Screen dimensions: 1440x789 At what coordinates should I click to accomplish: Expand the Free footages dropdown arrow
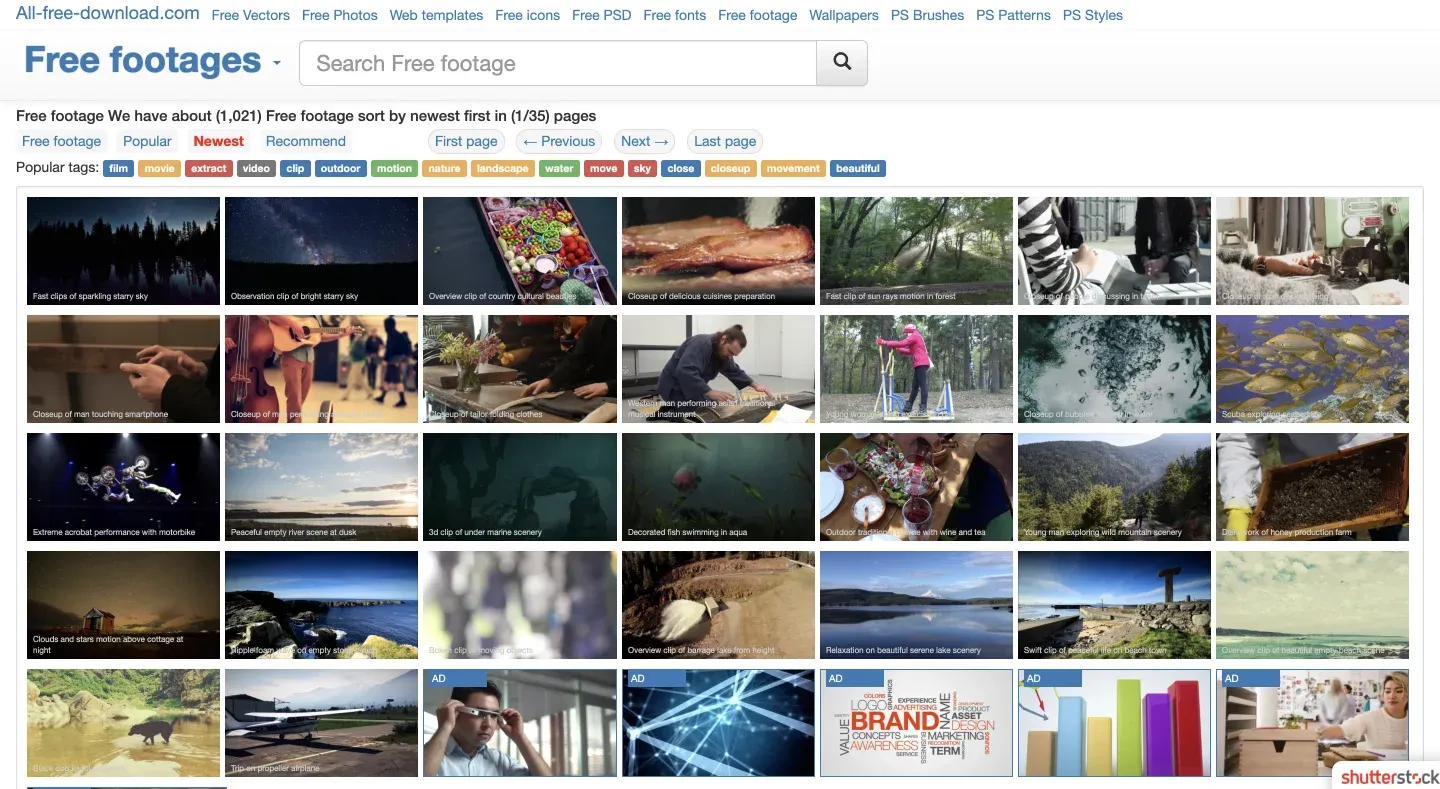coord(277,64)
